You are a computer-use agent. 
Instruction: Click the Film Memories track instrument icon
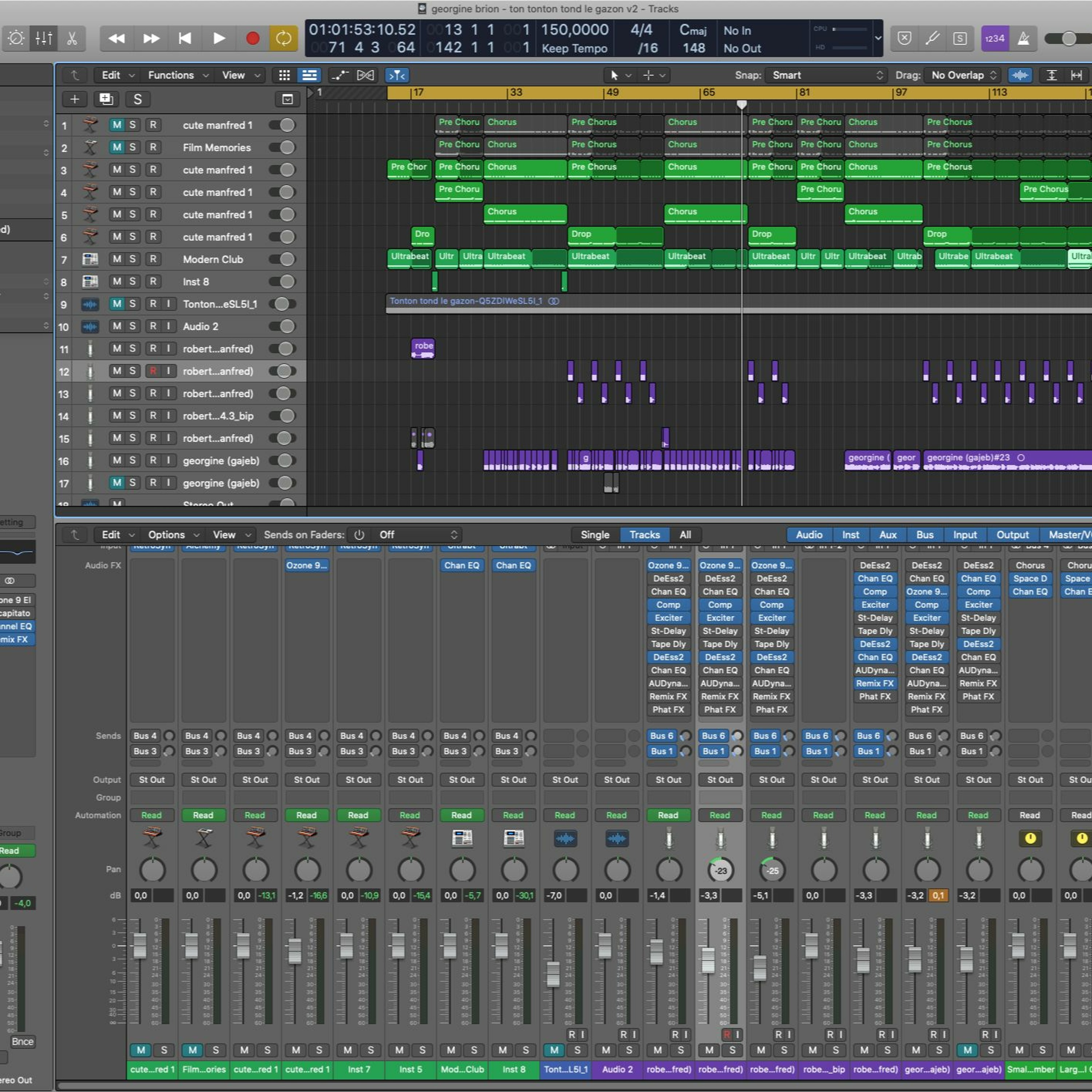(90, 147)
